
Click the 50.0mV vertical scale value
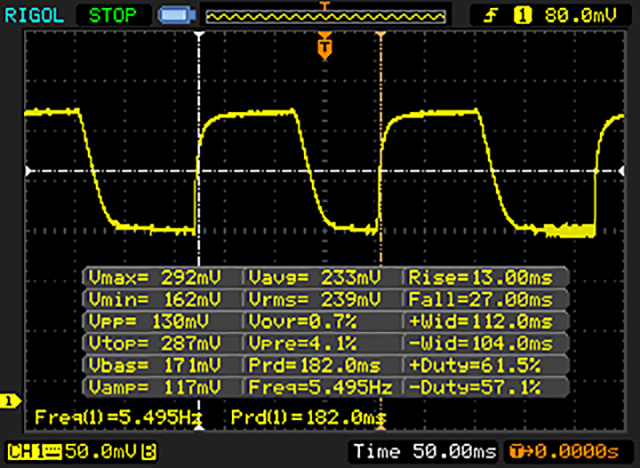coord(101,452)
